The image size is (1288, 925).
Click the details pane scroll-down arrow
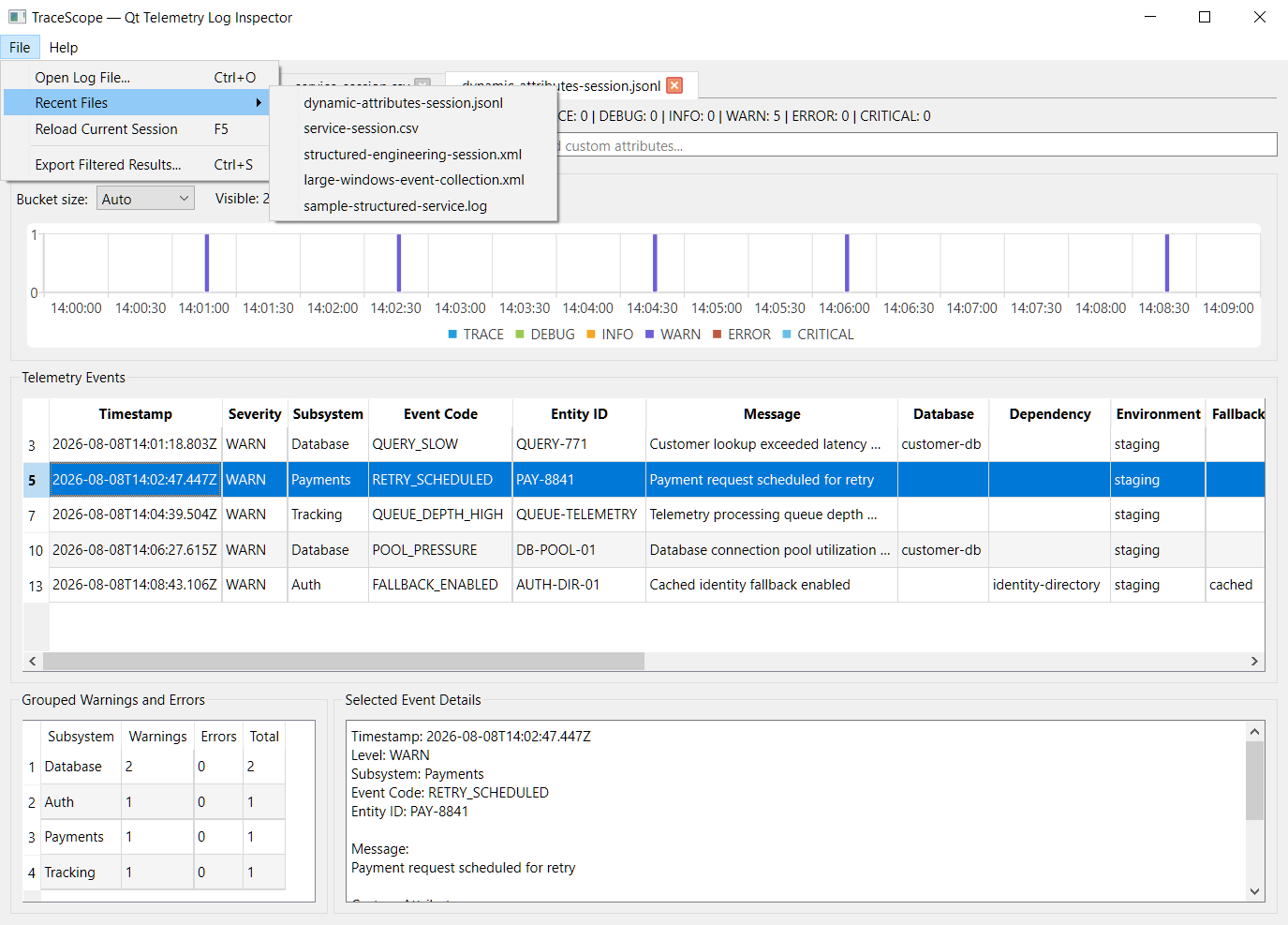pyautogui.click(x=1255, y=892)
